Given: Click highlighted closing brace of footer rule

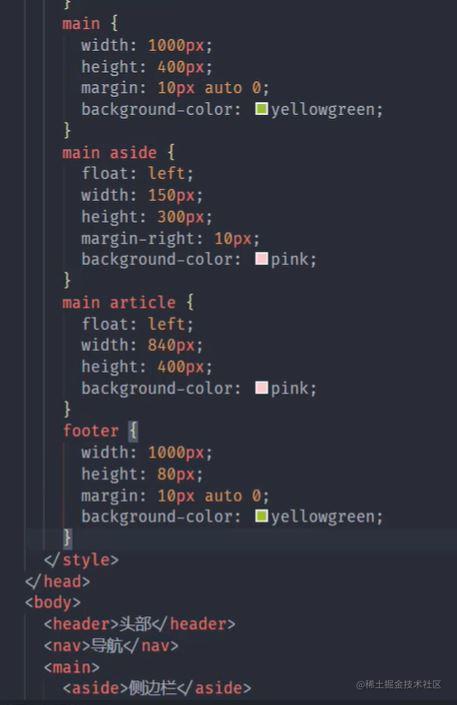Looking at the screenshot, I should (x=67, y=538).
